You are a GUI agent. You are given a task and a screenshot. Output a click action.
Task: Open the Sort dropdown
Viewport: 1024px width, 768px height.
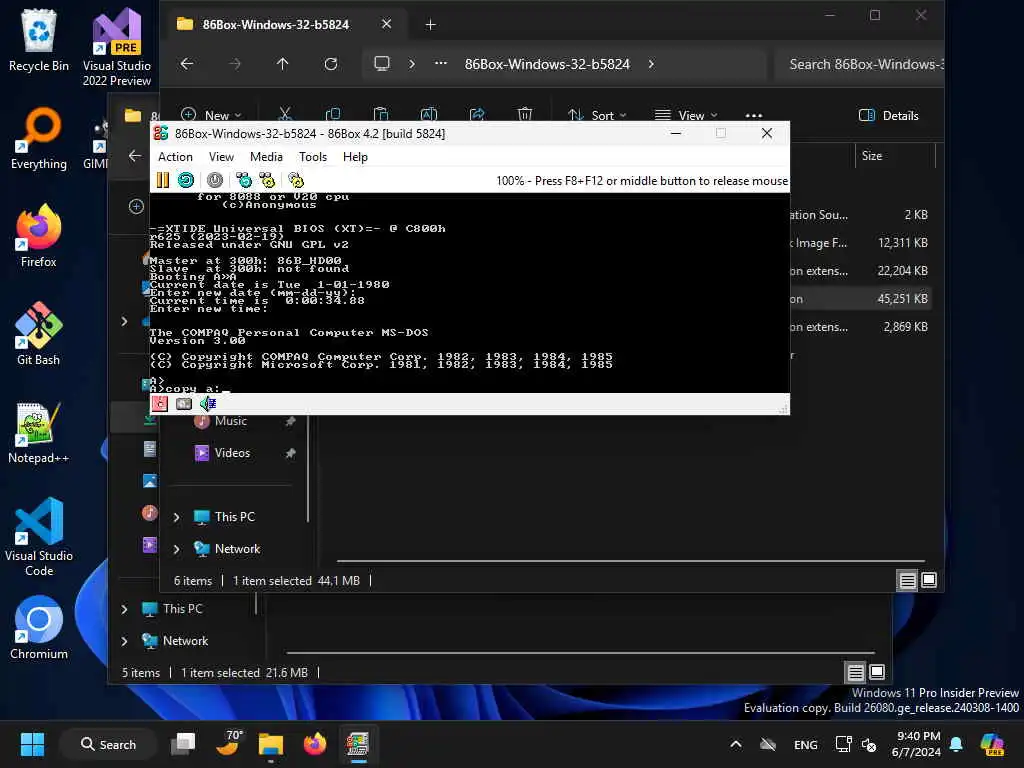(597, 115)
